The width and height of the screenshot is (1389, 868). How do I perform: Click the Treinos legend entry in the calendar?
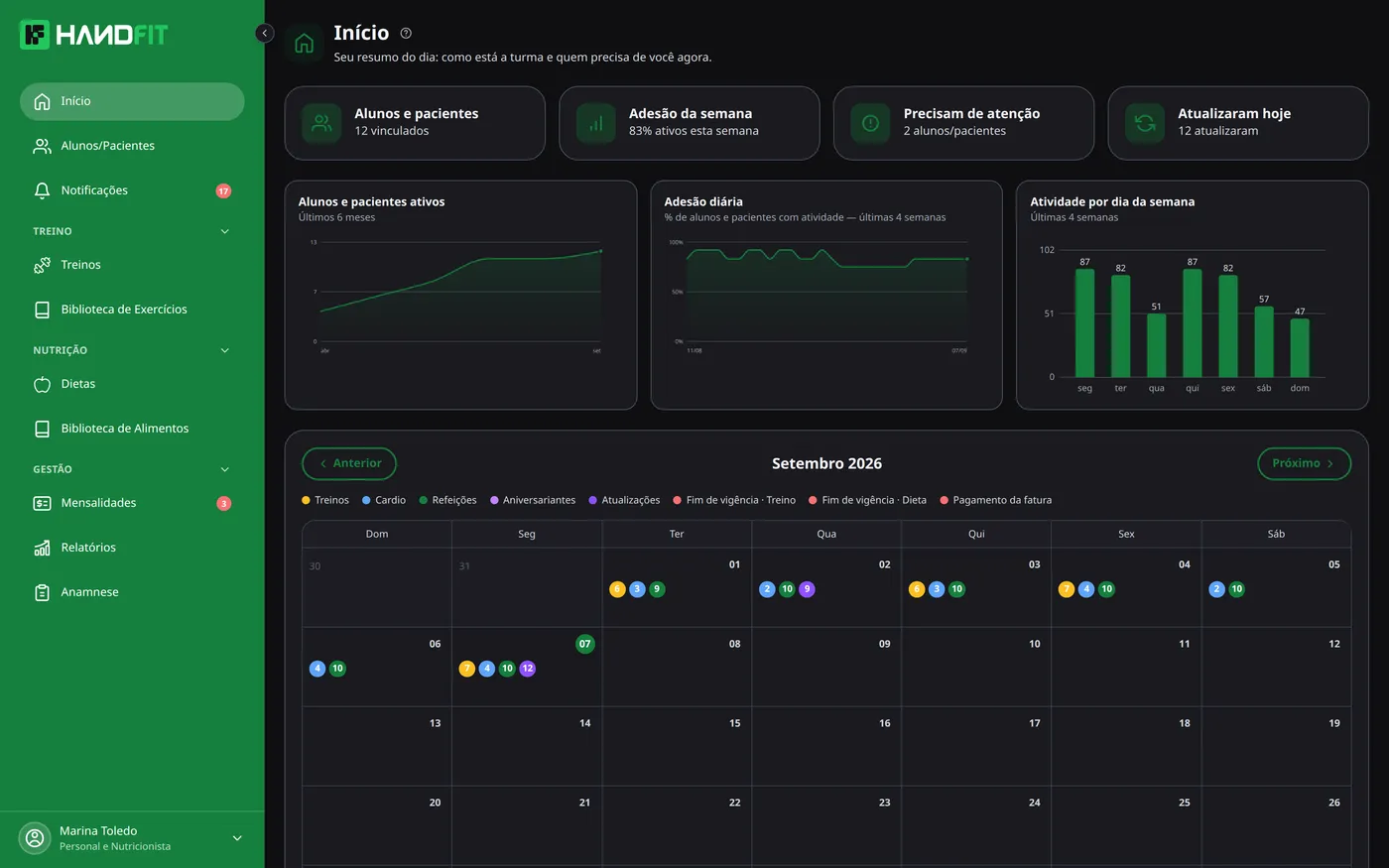pyautogui.click(x=325, y=500)
